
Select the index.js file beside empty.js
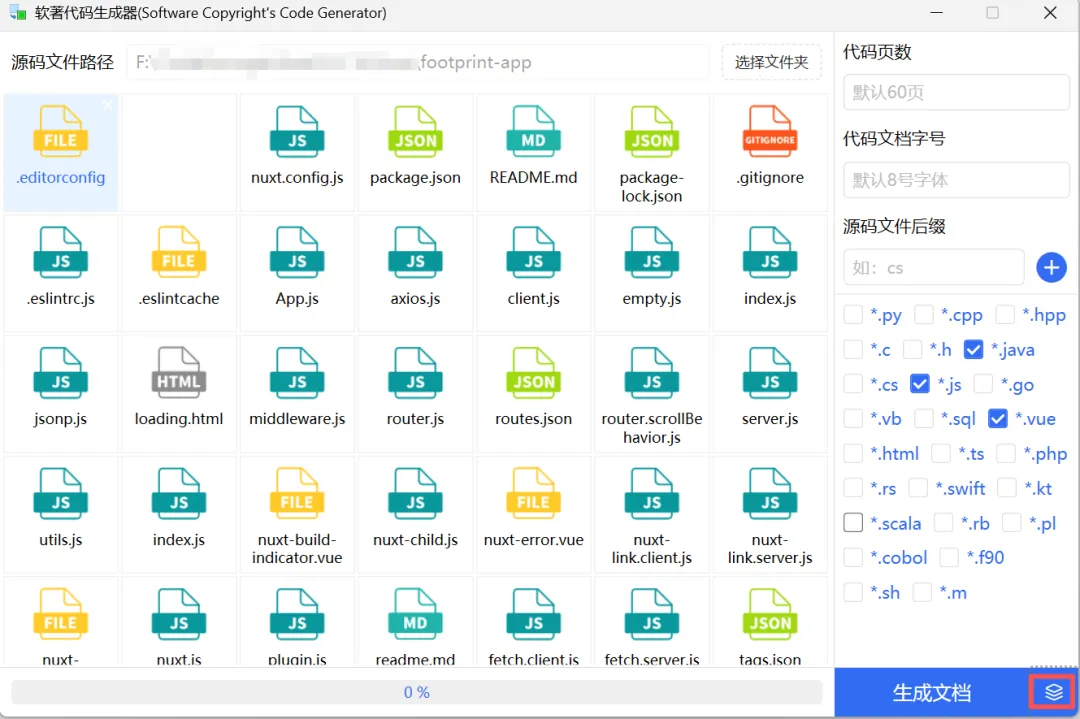770,253
